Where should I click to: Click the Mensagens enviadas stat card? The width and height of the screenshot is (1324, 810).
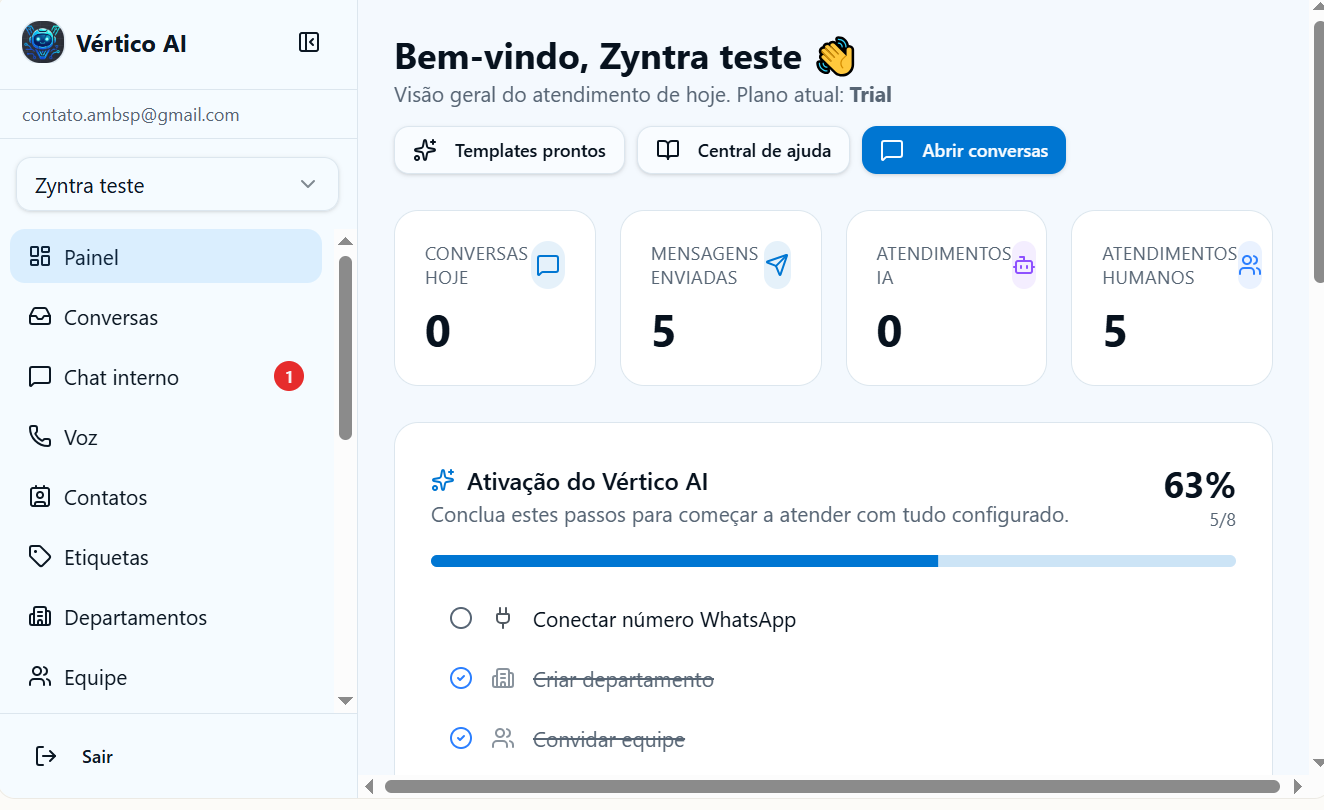pos(721,298)
